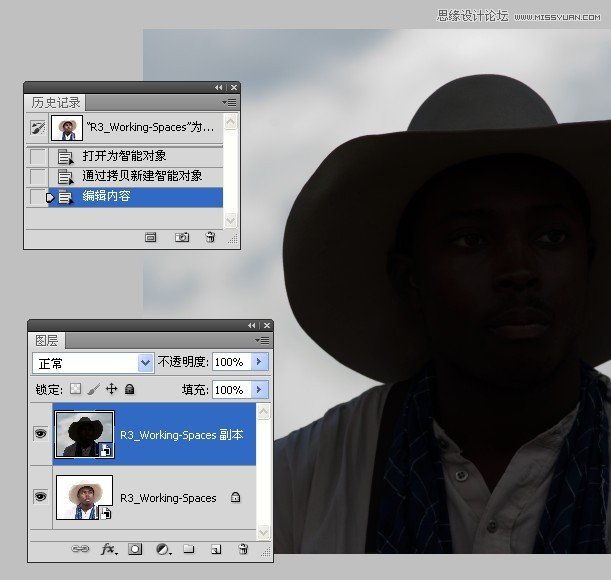The image size is (611, 580).
Task: Create a new layer group folder
Action: [x=188, y=549]
